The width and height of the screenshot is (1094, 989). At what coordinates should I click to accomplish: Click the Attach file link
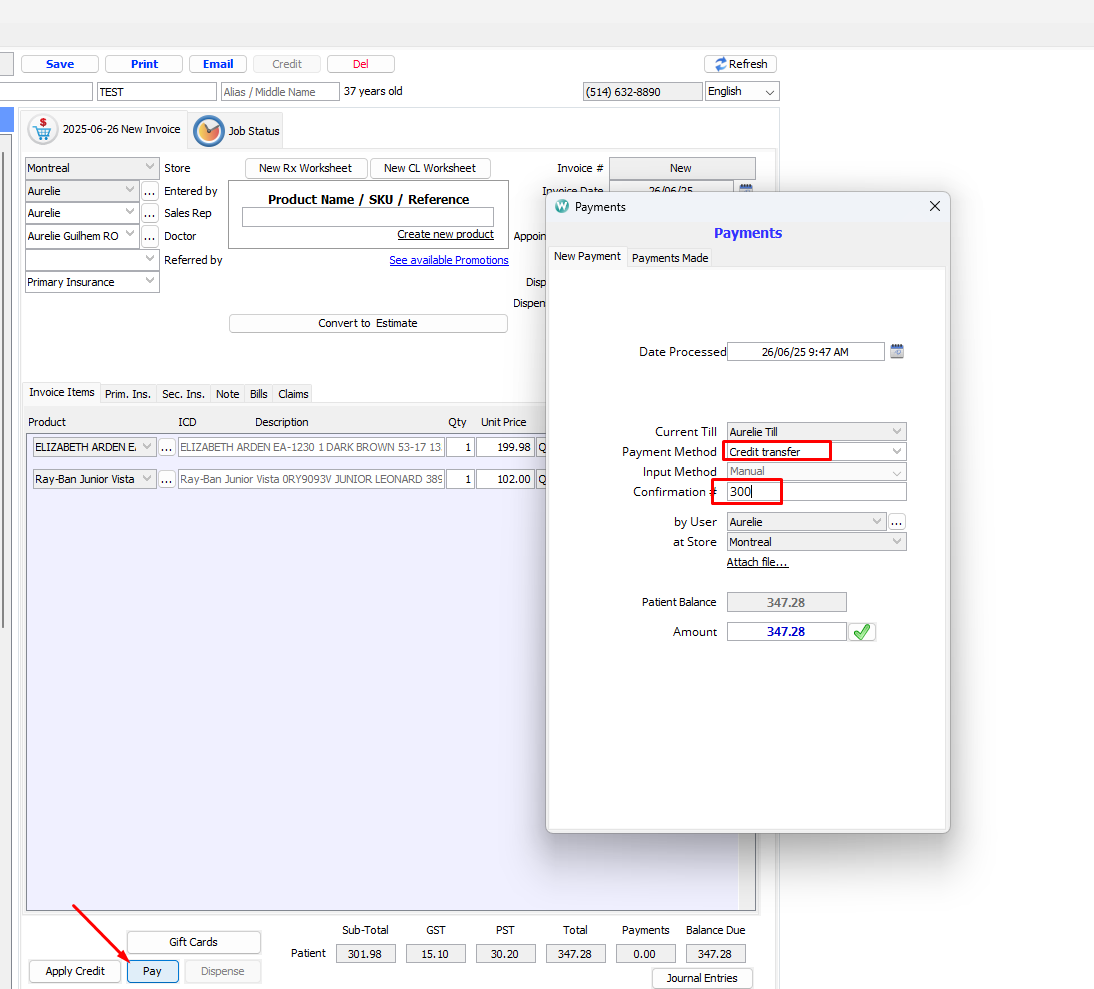[758, 562]
